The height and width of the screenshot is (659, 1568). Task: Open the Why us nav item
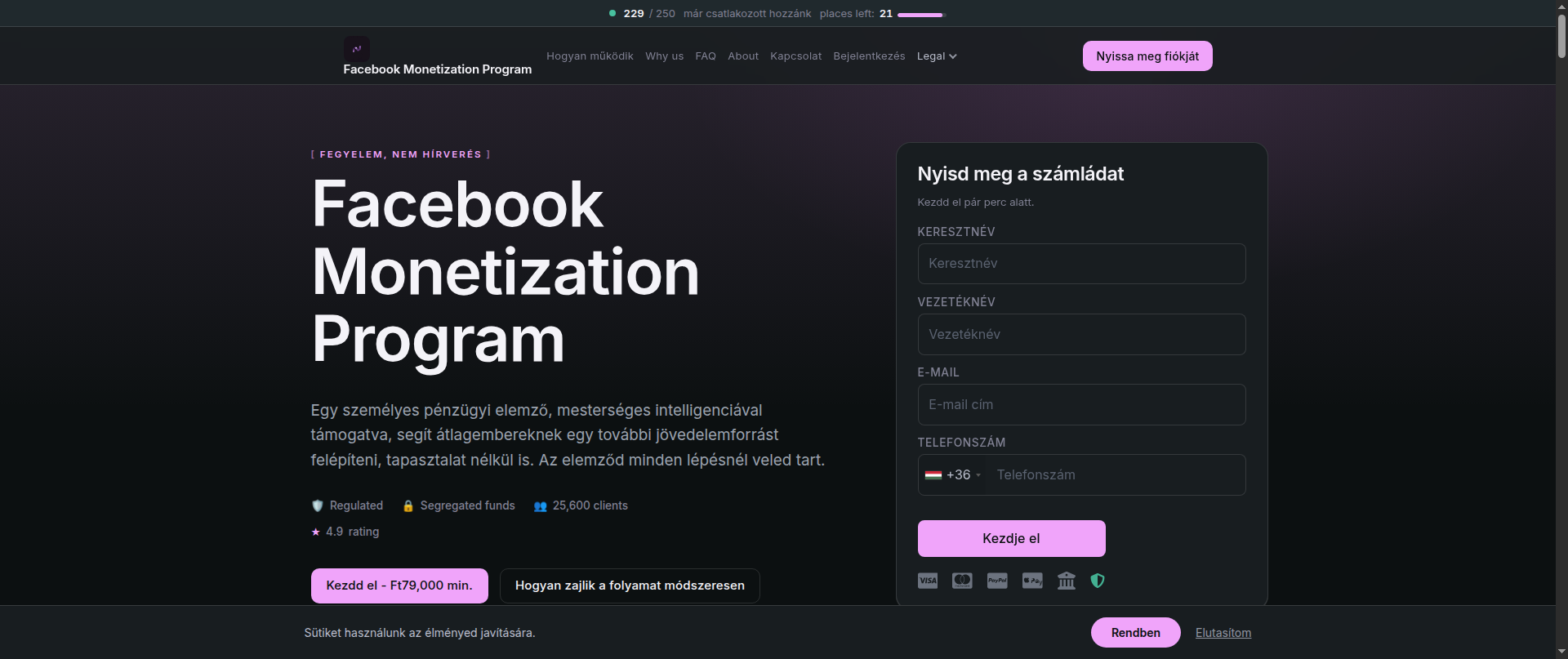point(664,56)
